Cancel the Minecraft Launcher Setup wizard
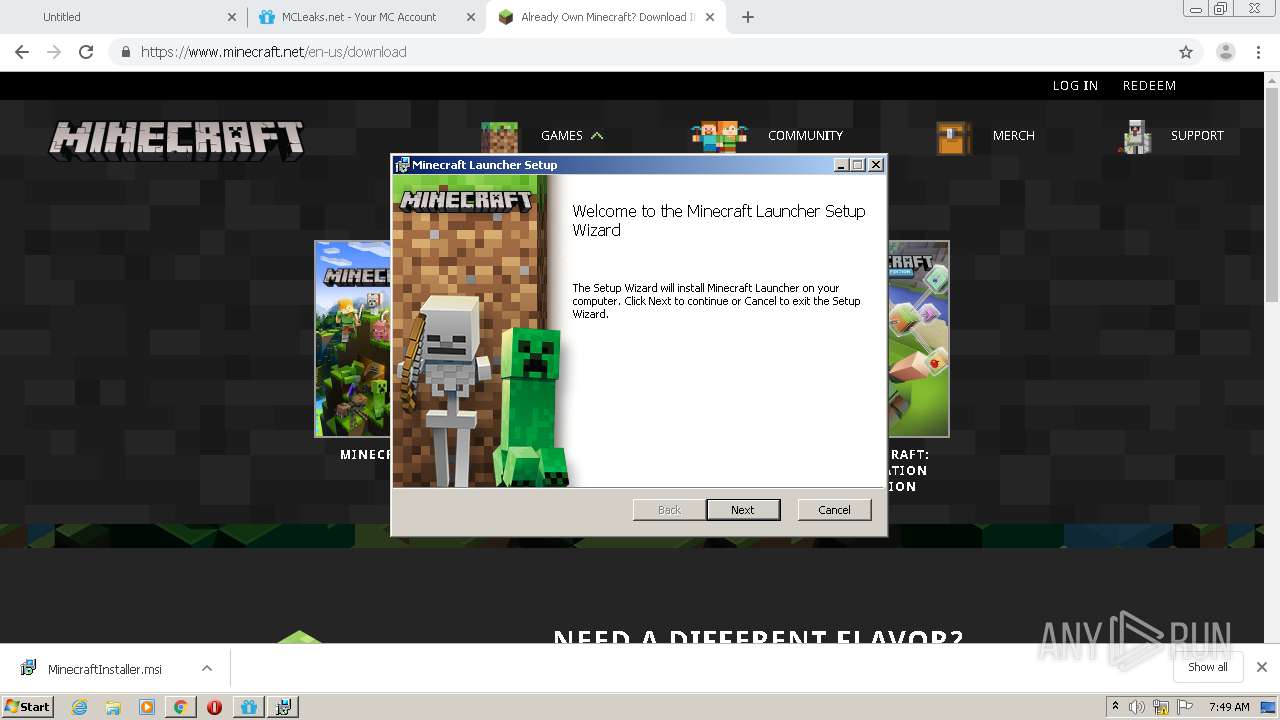Image resolution: width=1280 pixels, height=720 pixels. [x=834, y=510]
